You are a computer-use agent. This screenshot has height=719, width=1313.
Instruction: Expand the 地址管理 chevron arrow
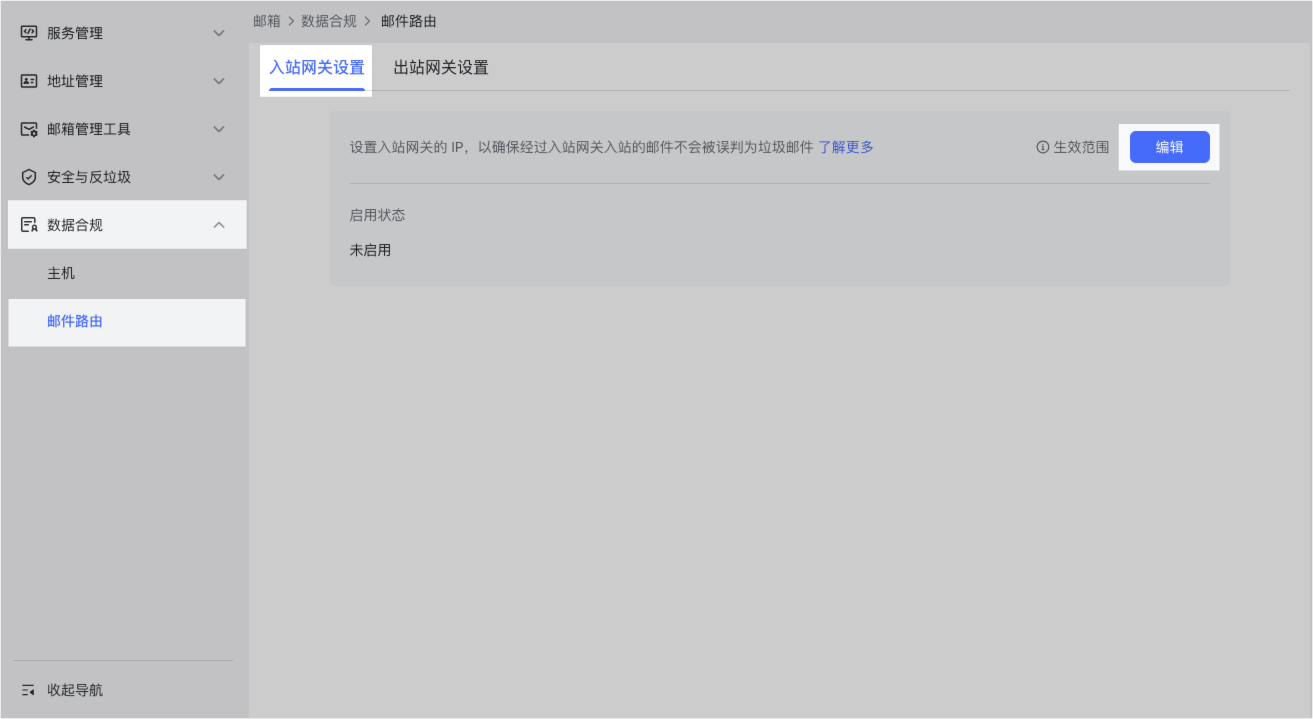[x=219, y=81]
